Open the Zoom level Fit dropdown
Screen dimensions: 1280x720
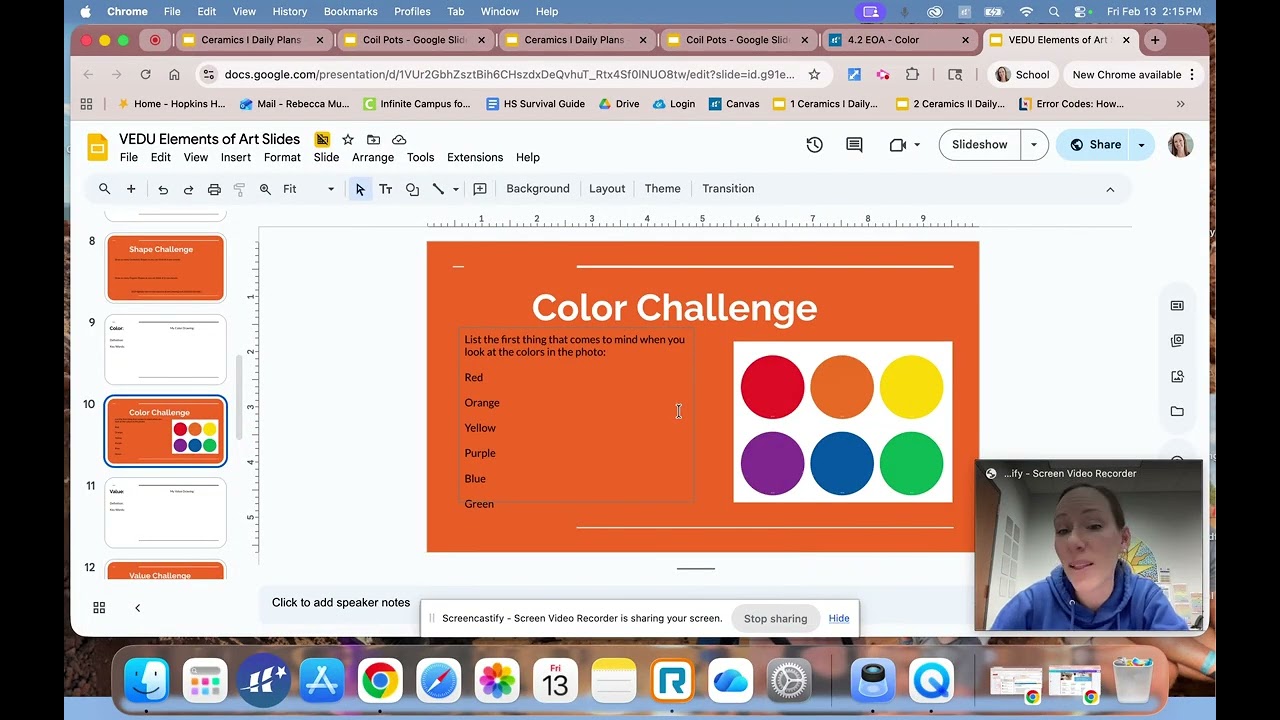[x=309, y=189]
